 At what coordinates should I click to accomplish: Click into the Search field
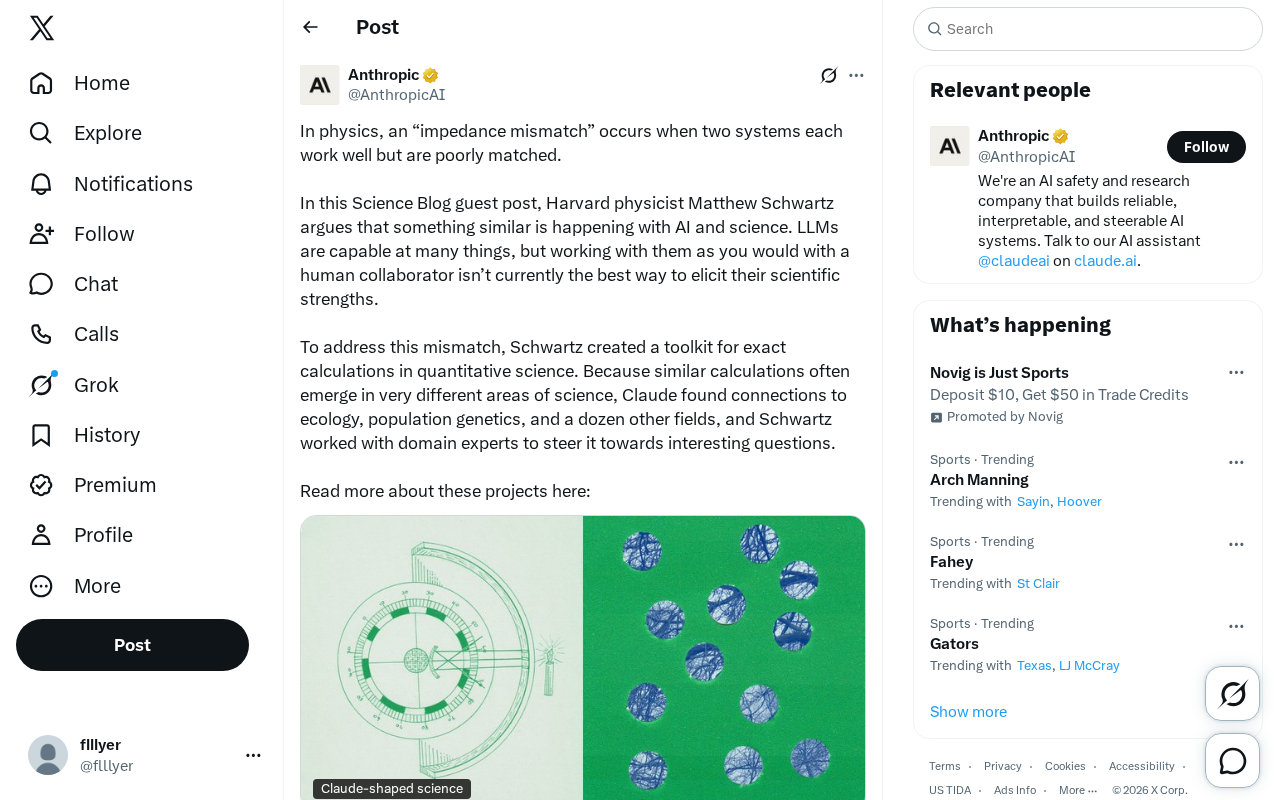pyautogui.click(x=1088, y=29)
